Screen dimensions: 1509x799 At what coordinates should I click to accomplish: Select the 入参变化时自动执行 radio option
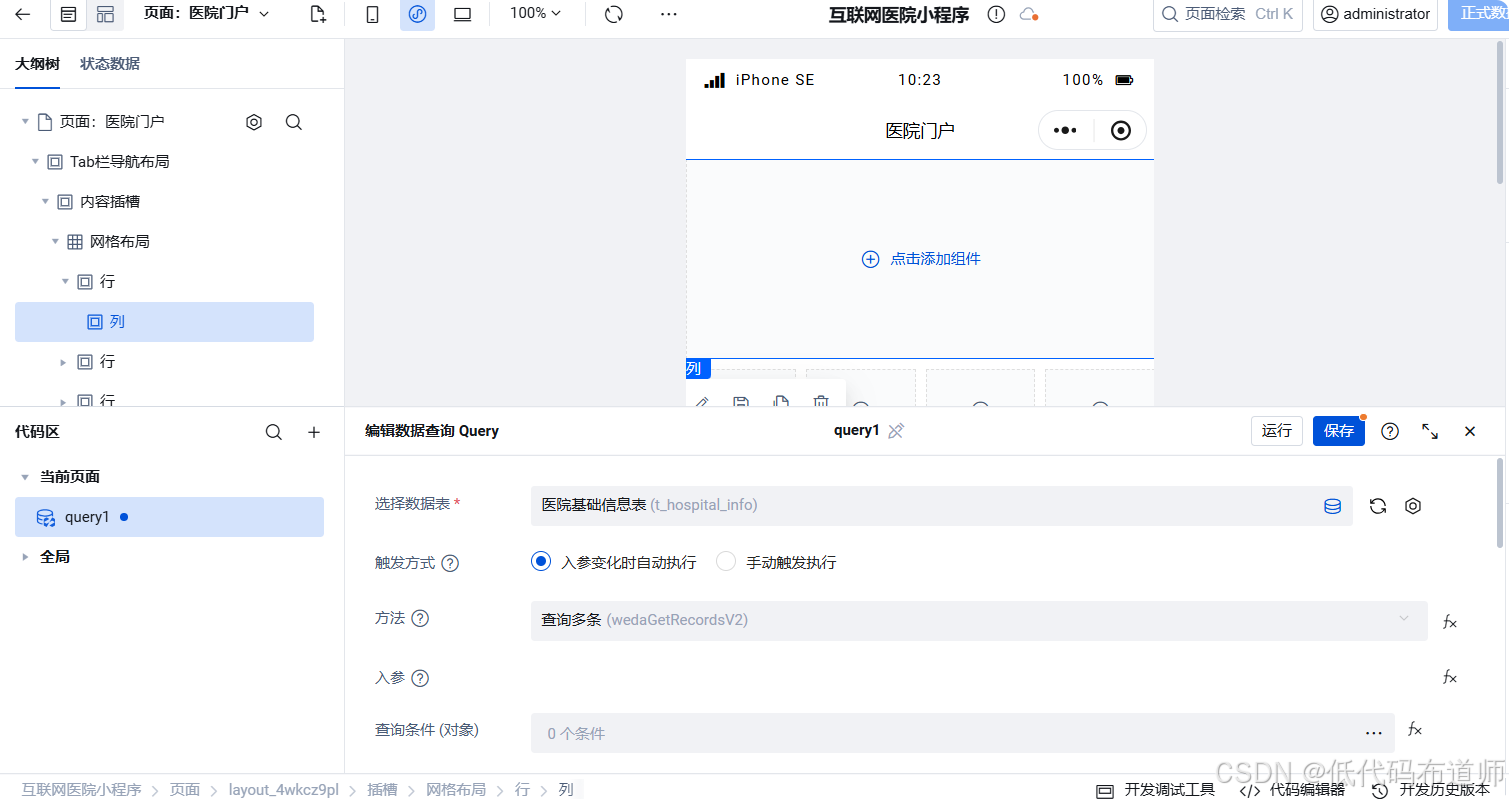[x=540, y=562]
